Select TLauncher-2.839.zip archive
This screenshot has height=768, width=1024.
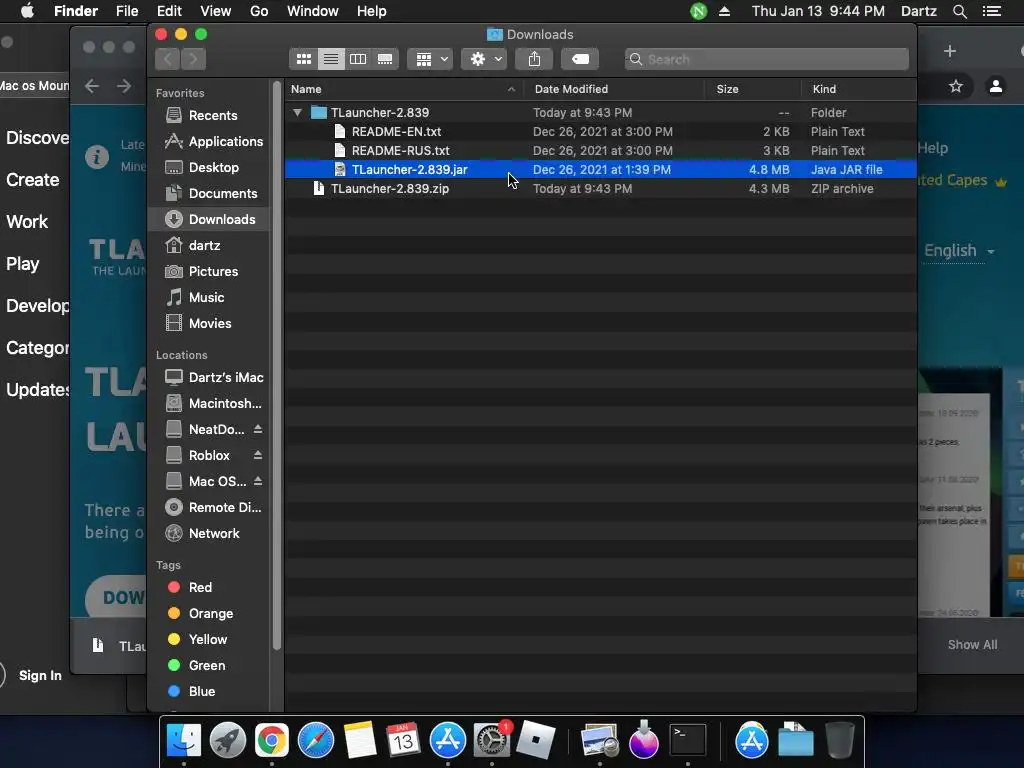tap(601, 188)
